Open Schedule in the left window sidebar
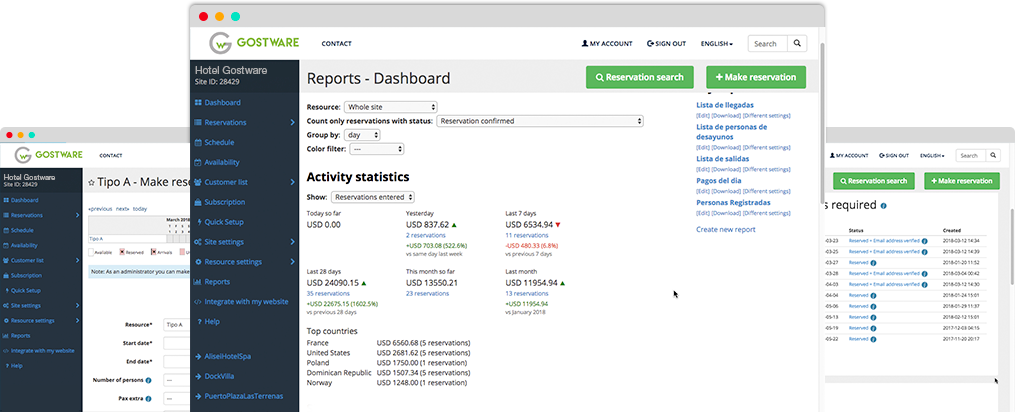The height and width of the screenshot is (412, 1015). (x=22, y=231)
